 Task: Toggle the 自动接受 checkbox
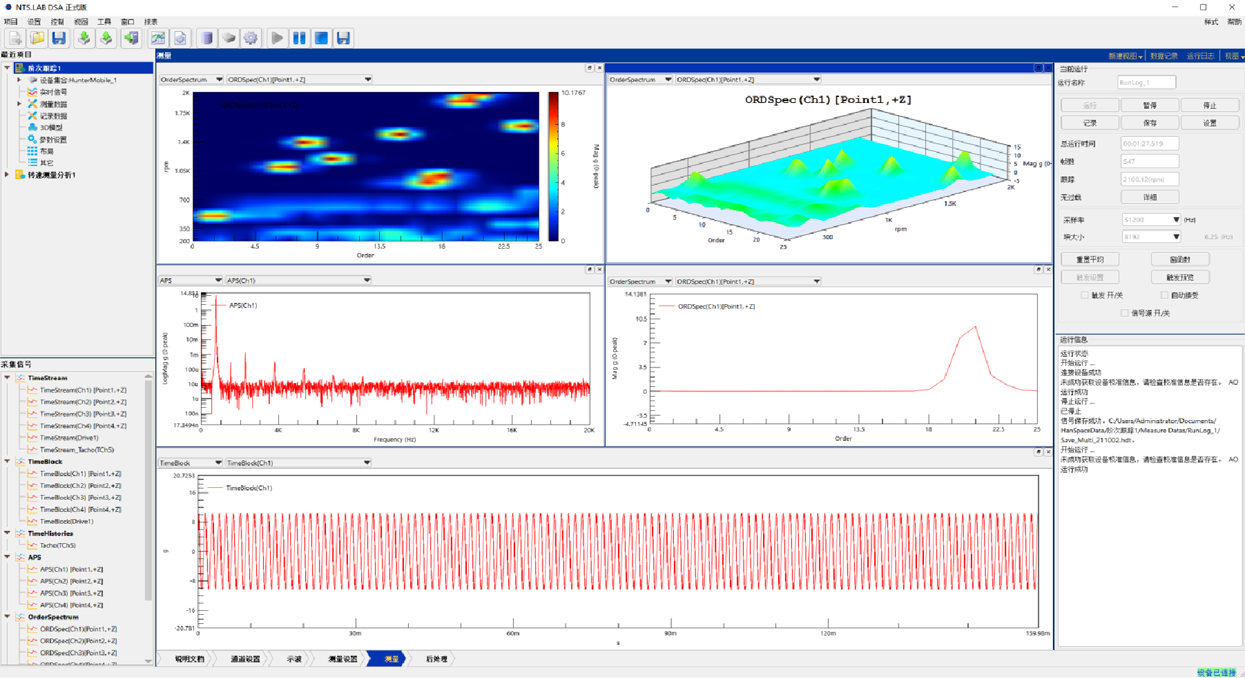coord(1164,296)
